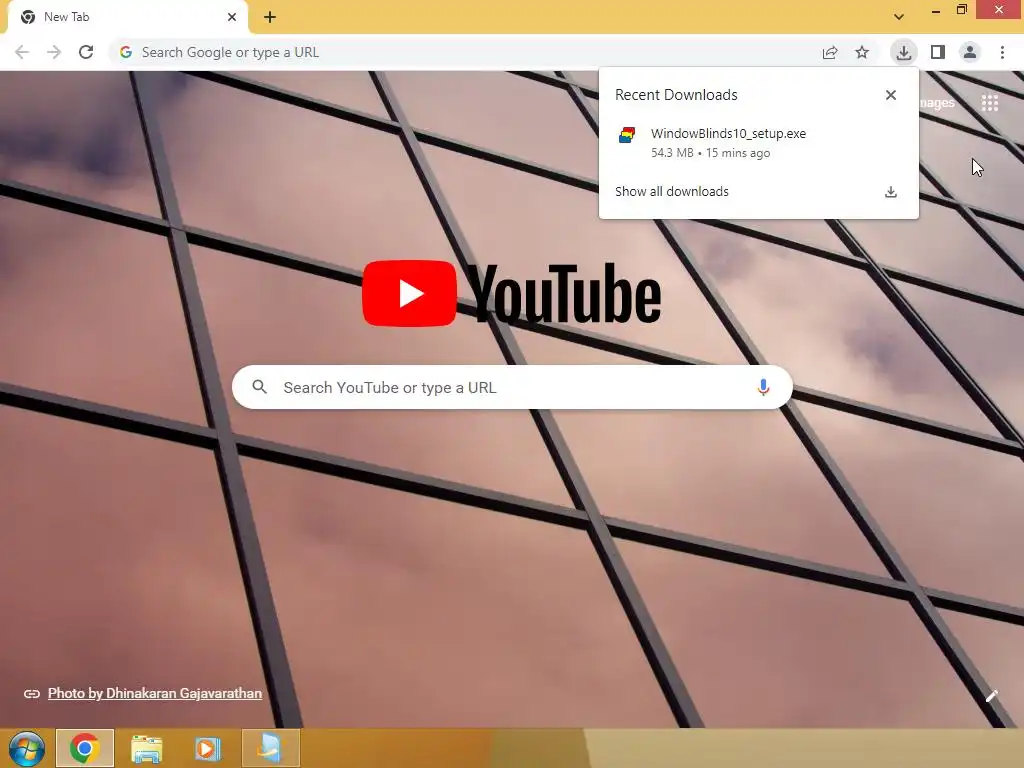The height and width of the screenshot is (768, 1024).
Task: Bookmark this tab with the star icon
Action: coord(862,52)
